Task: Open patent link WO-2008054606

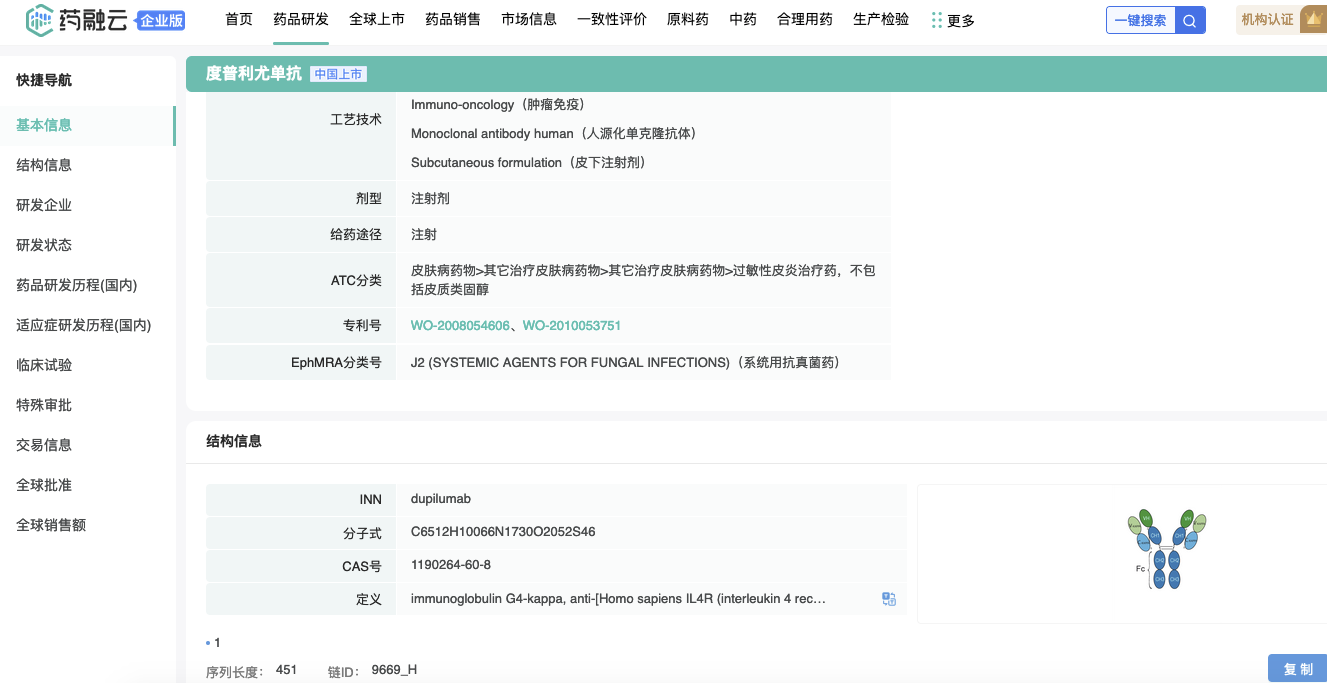Action: [460, 326]
